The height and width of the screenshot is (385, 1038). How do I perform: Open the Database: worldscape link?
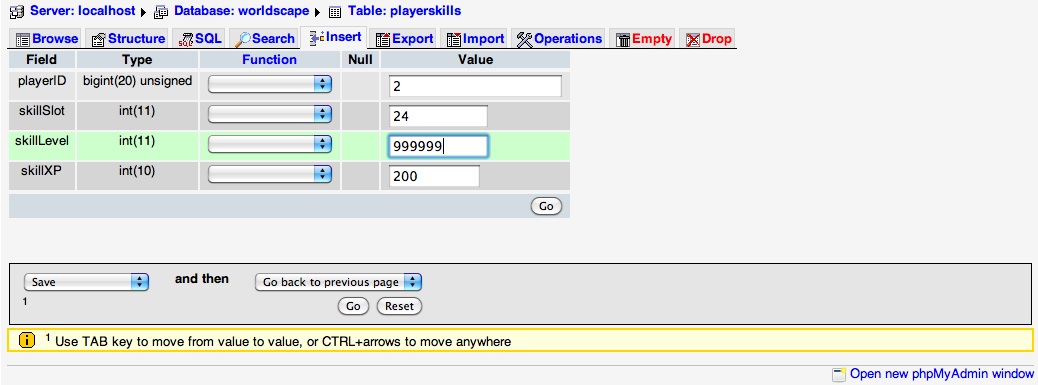(x=242, y=11)
